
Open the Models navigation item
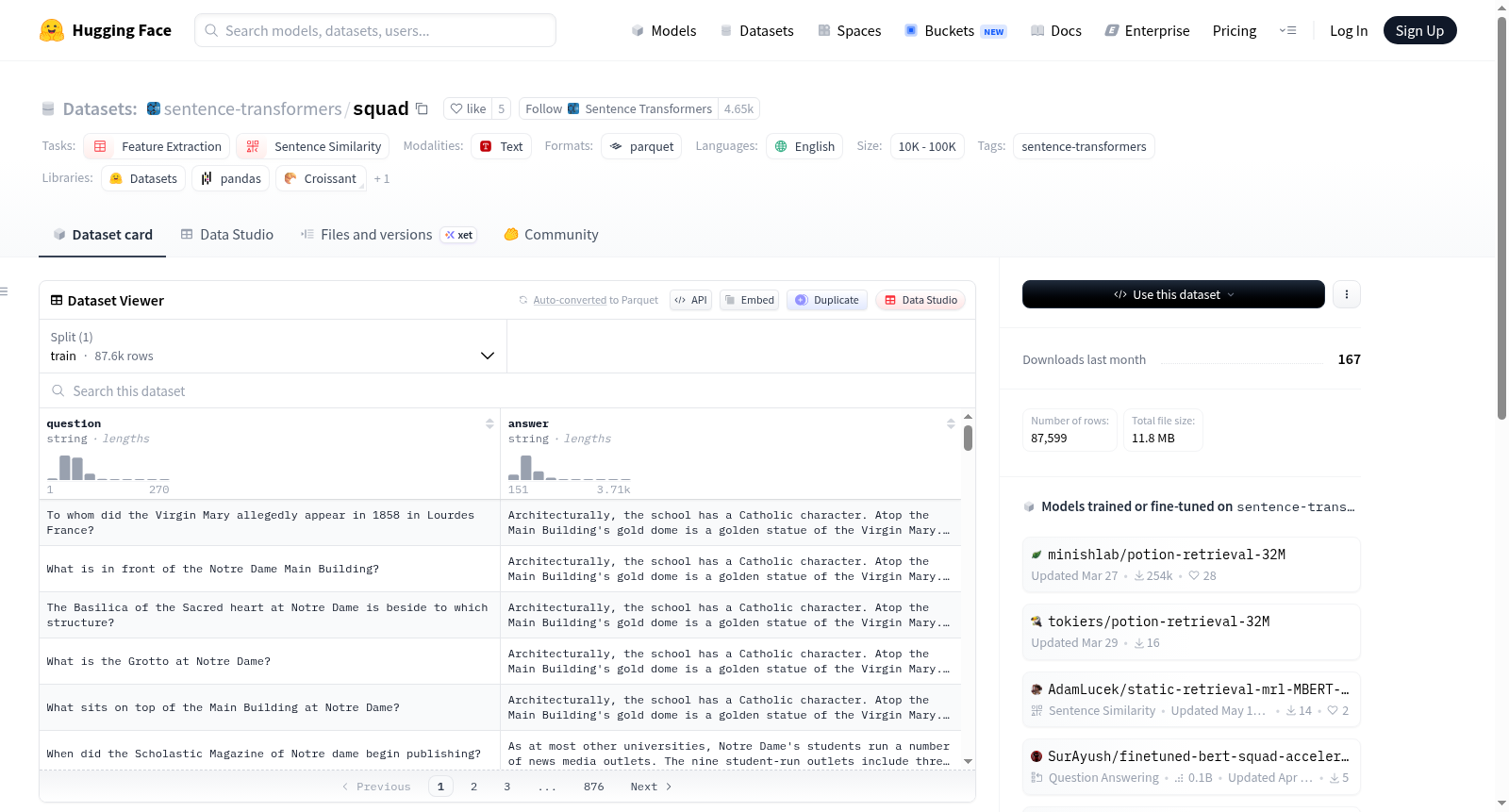pos(664,30)
